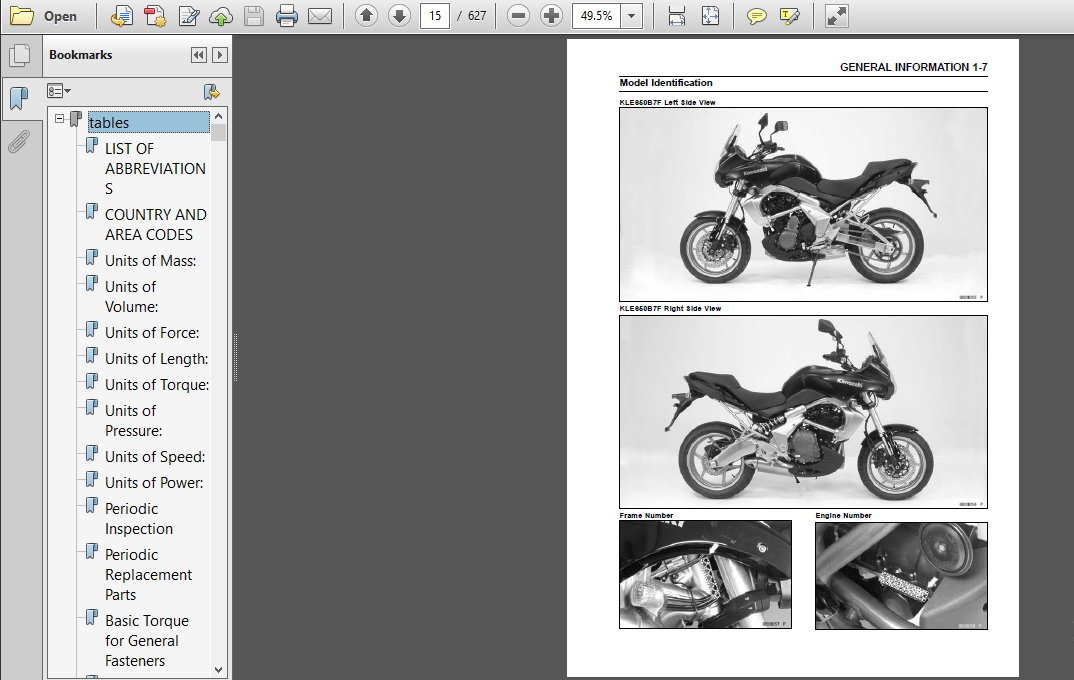Viewport: 1074px width, 680px height.
Task: Zoom in with plus button
Action: pos(551,16)
